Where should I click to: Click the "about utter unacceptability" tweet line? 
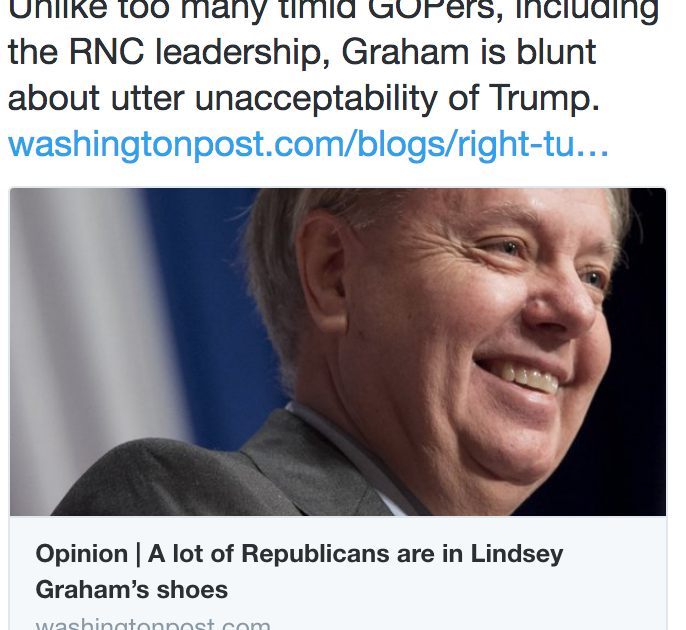[304, 98]
